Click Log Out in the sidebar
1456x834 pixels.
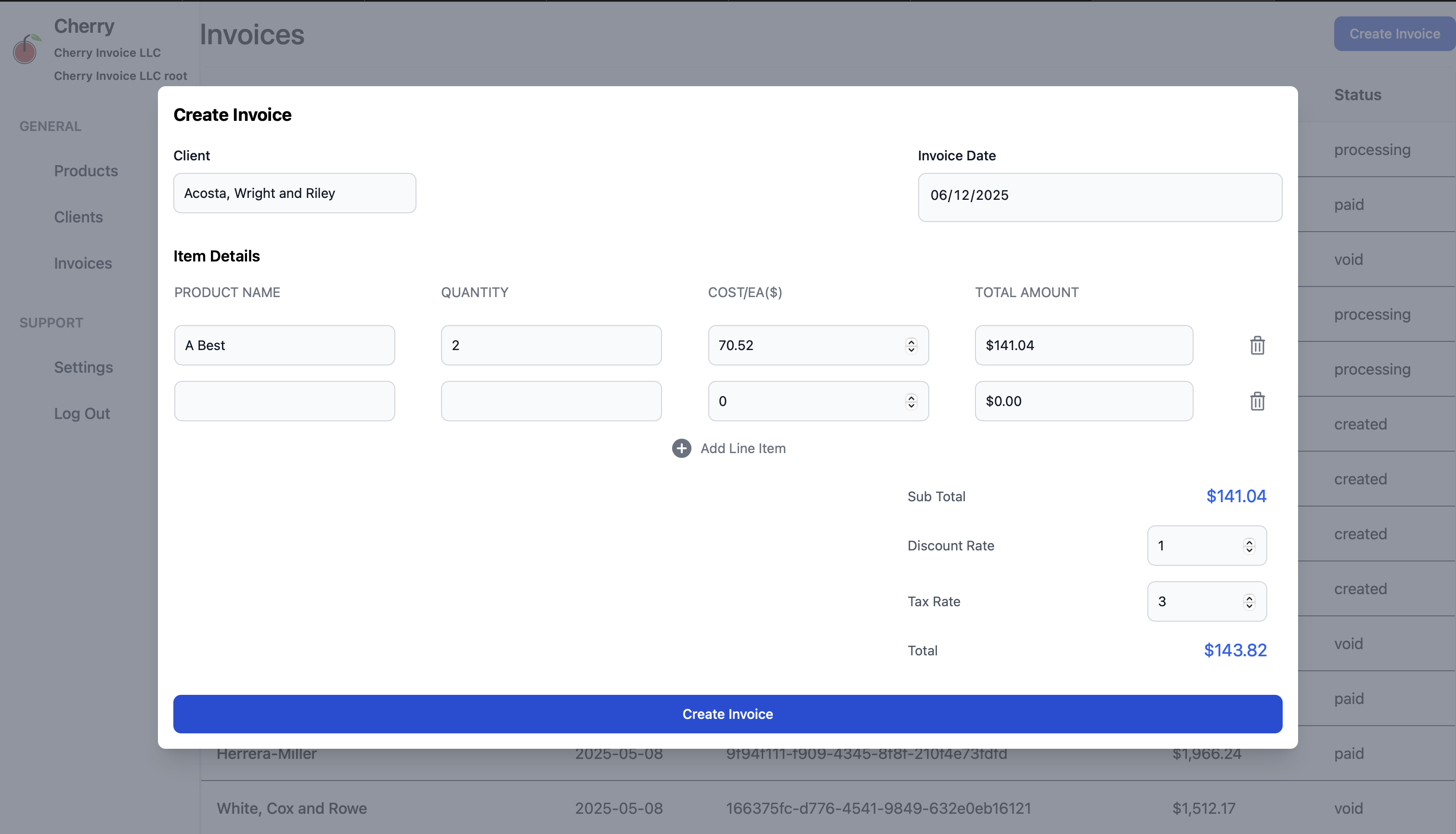pos(82,414)
